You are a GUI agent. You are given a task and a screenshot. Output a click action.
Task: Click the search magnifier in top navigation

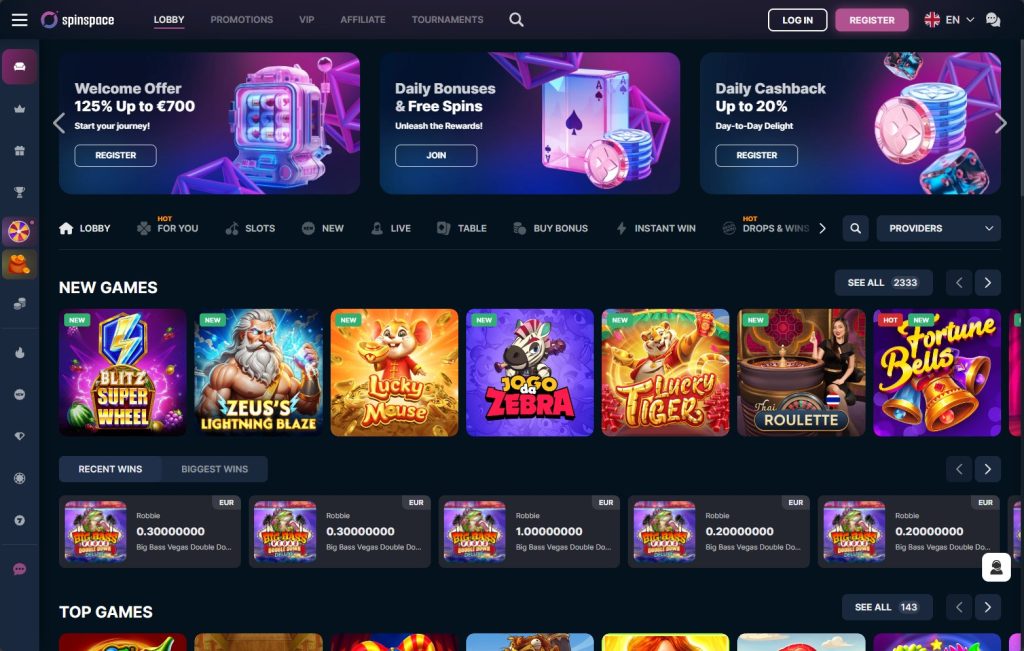click(516, 20)
